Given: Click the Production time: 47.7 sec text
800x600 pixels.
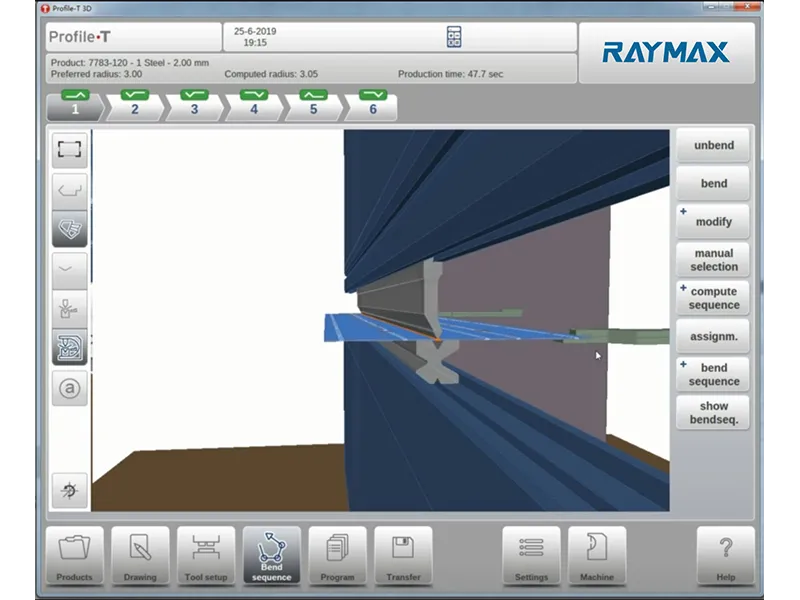Looking at the screenshot, I should point(451,74).
